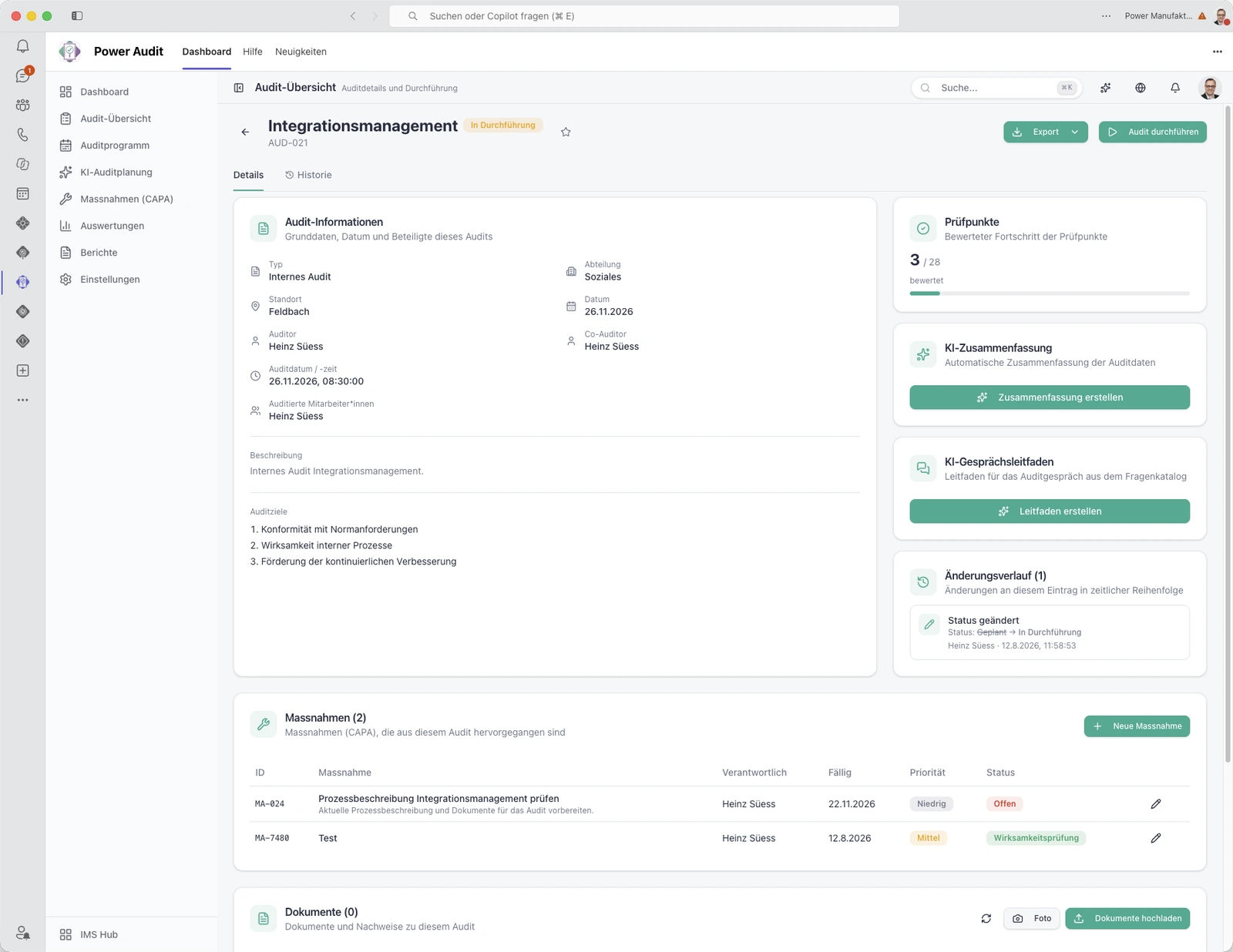Open the Export dropdown

click(x=1045, y=132)
